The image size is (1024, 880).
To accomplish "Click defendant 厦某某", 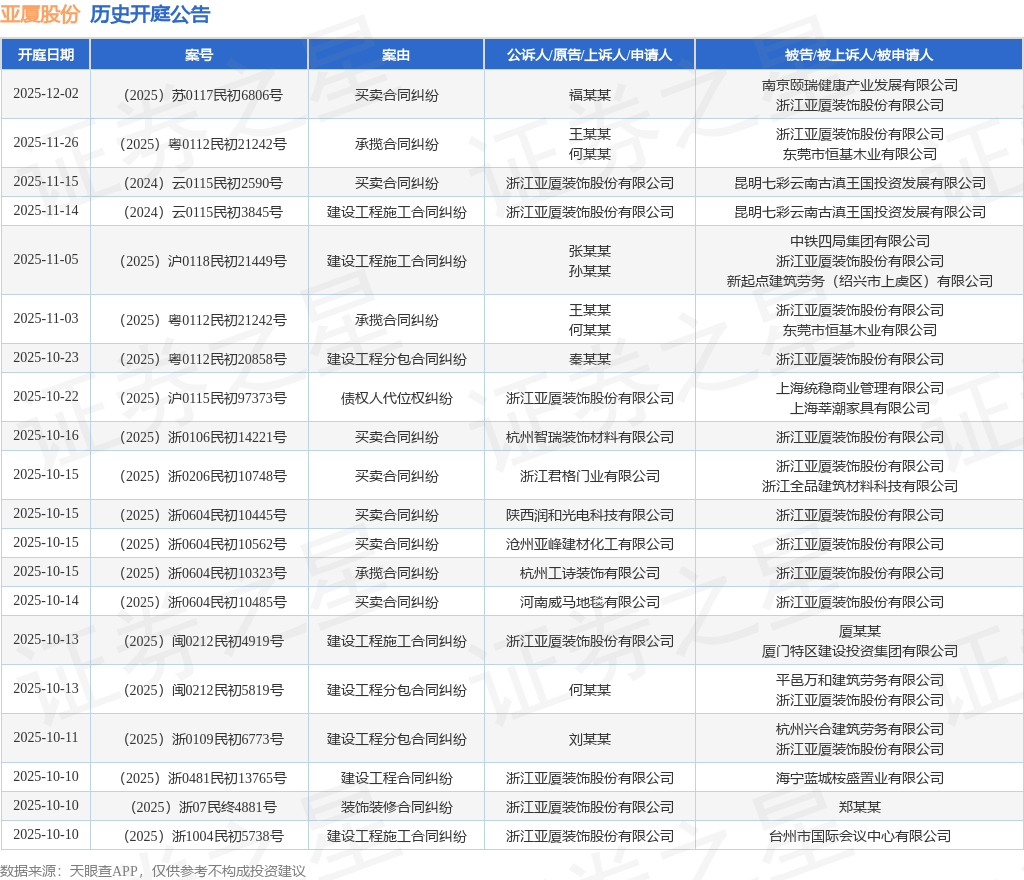I will pos(859,631).
